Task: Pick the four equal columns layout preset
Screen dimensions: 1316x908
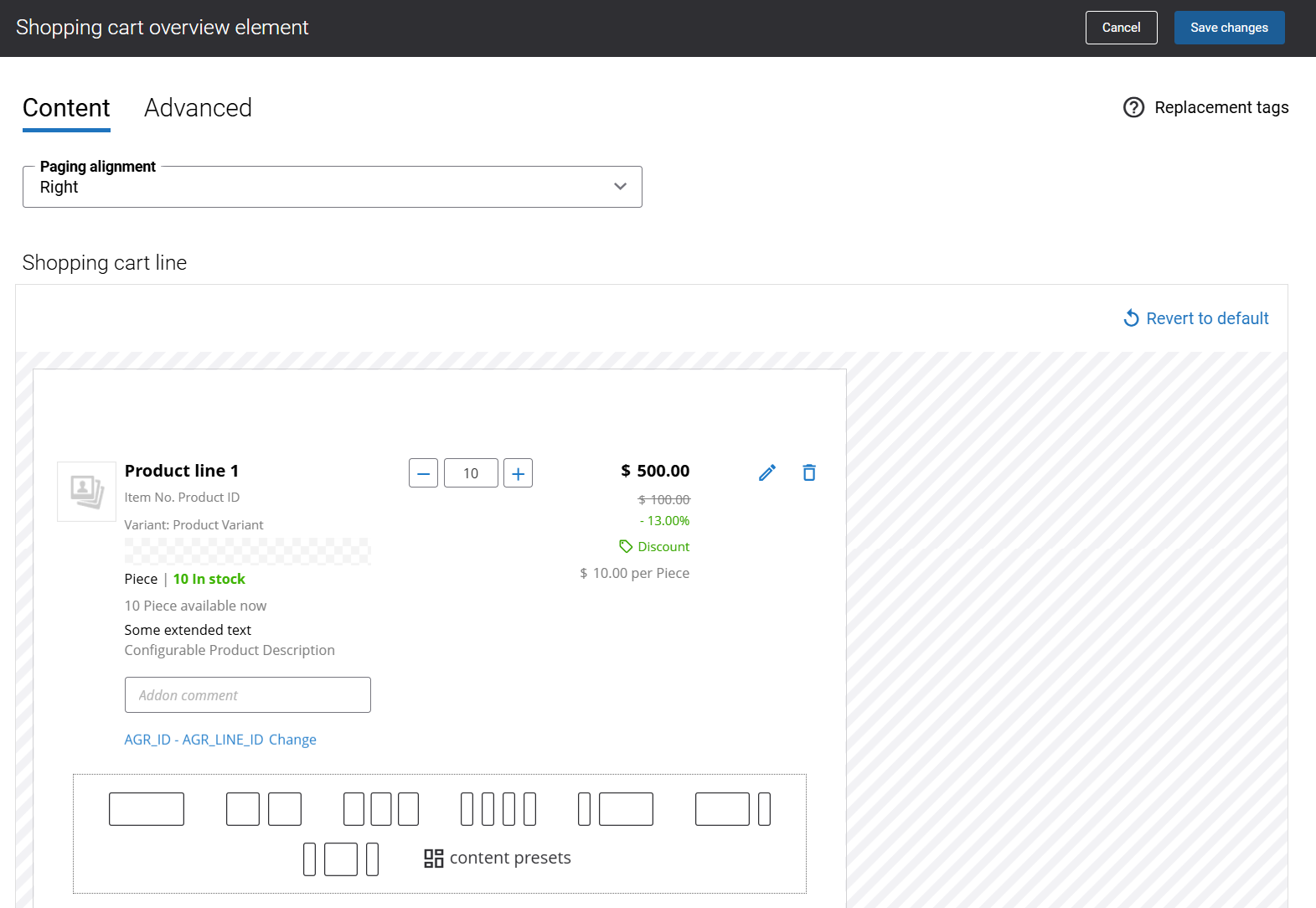Action: point(498,809)
